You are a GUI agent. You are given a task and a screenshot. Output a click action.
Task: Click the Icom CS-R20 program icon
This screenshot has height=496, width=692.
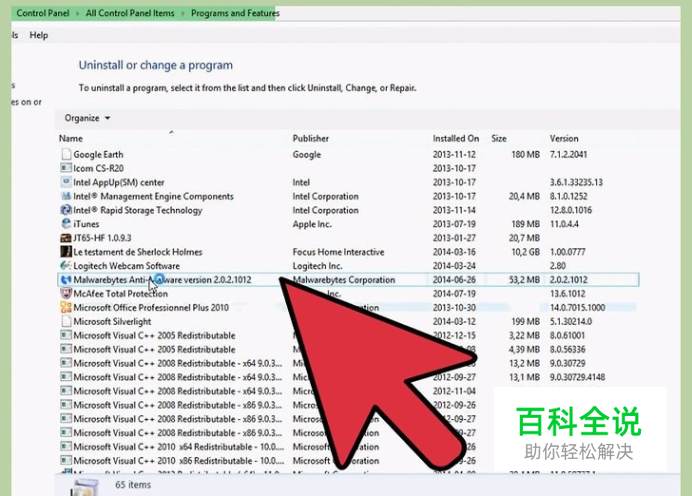[66, 168]
